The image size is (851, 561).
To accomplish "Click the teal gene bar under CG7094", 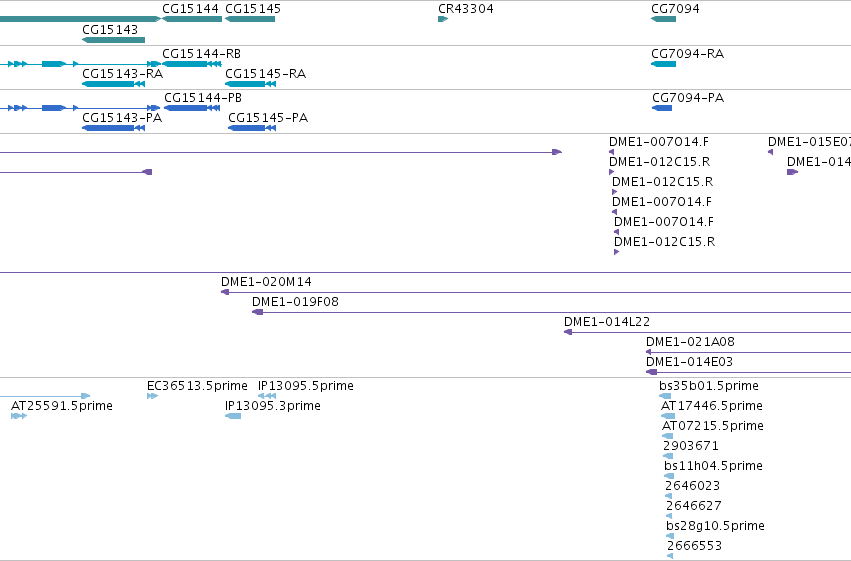I will pos(663,19).
